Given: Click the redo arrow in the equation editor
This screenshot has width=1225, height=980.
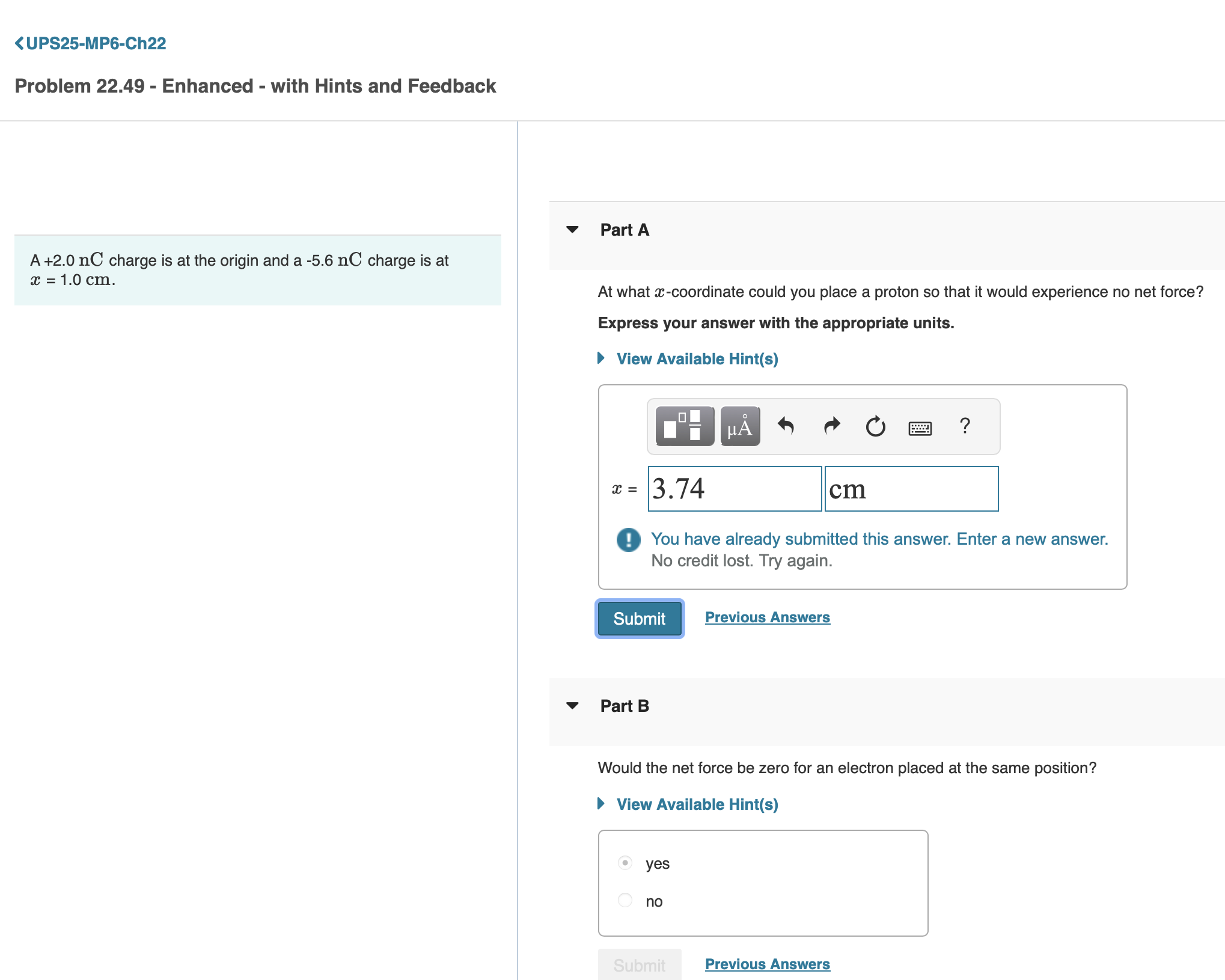Looking at the screenshot, I should [831, 427].
